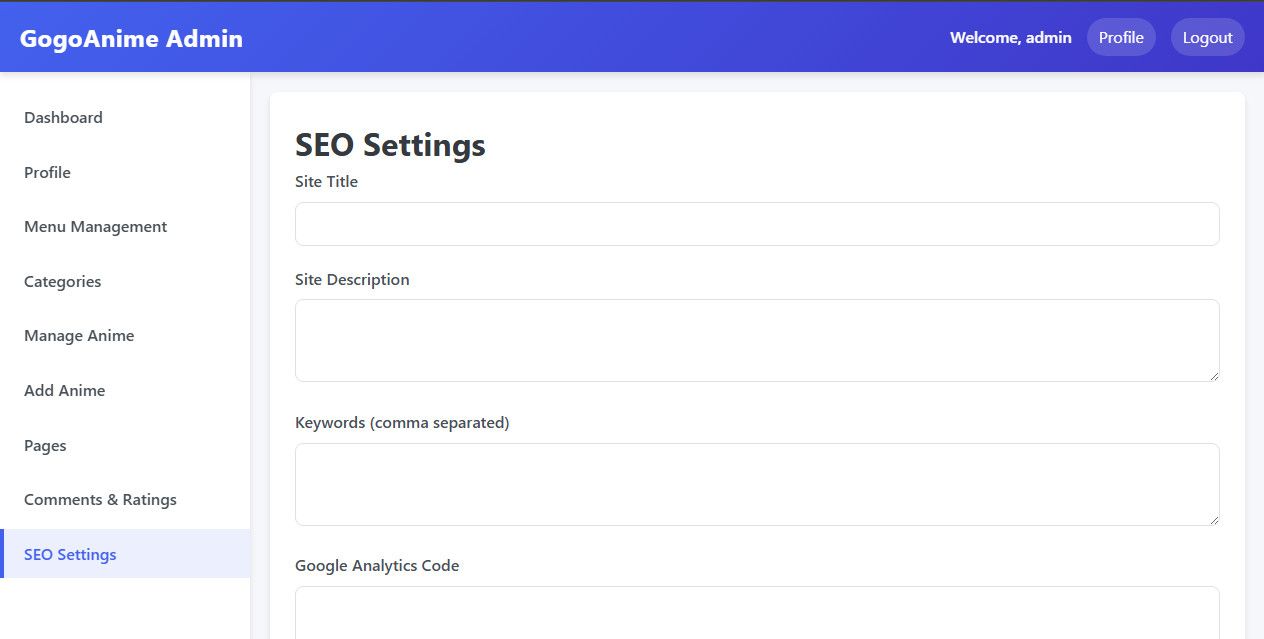Click the Keywords textarea resize handle
1264x639 pixels.
coord(1214,520)
